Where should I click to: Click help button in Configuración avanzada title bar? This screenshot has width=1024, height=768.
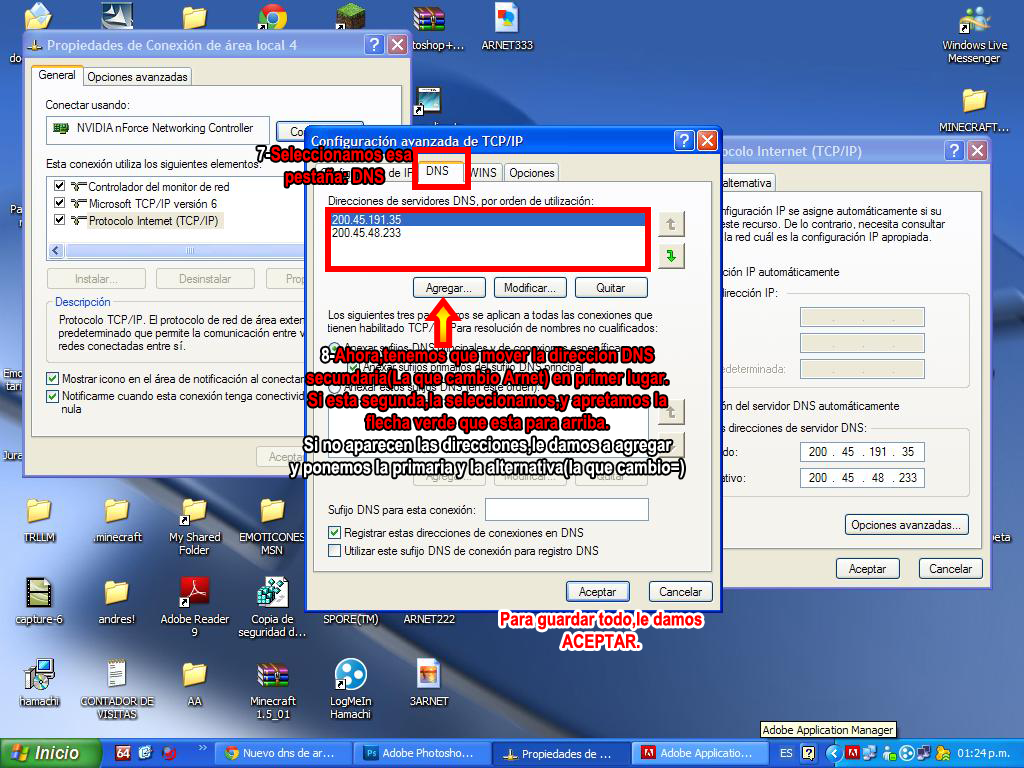click(x=684, y=140)
